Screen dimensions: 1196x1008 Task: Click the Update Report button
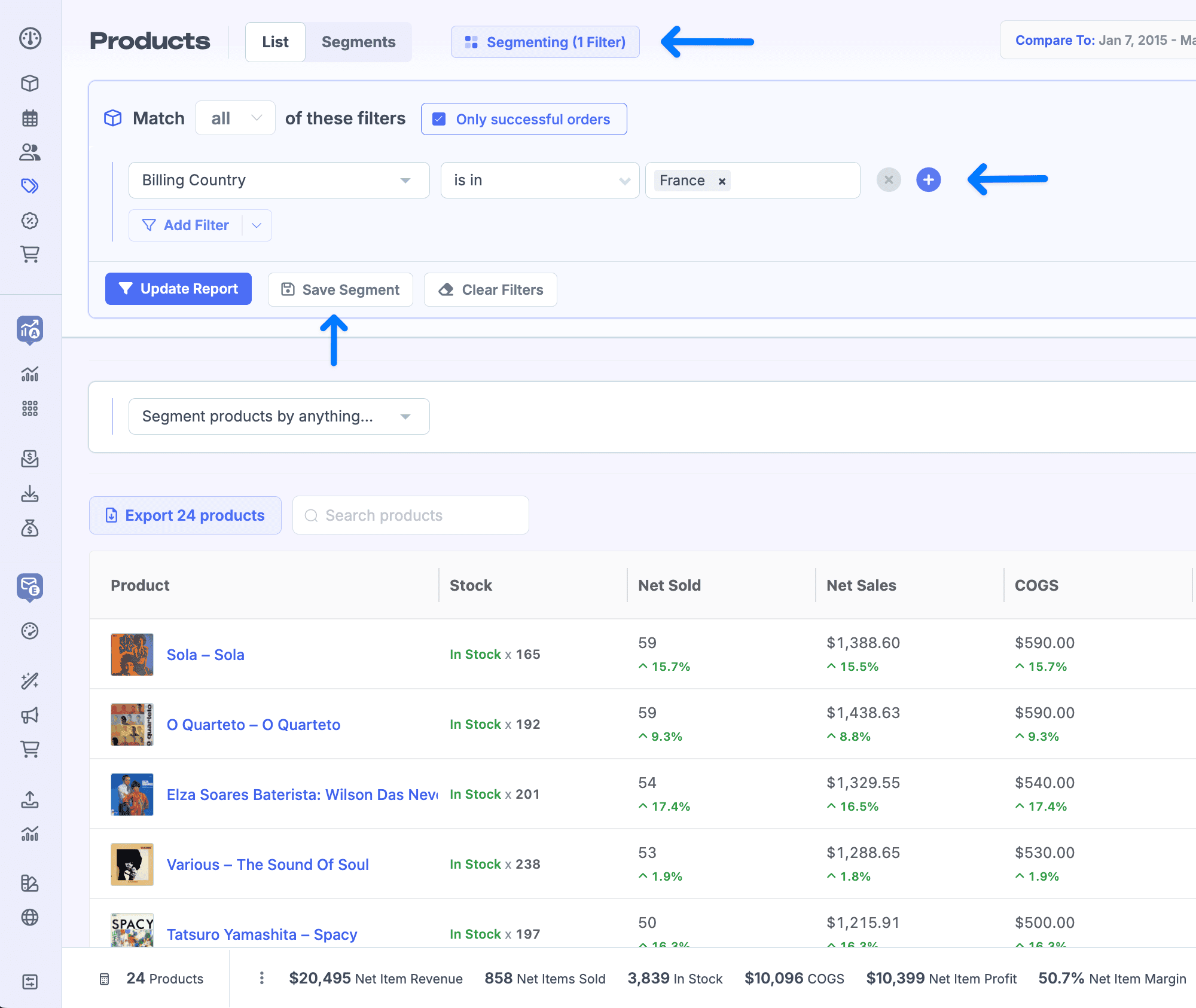click(x=178, y=289)
